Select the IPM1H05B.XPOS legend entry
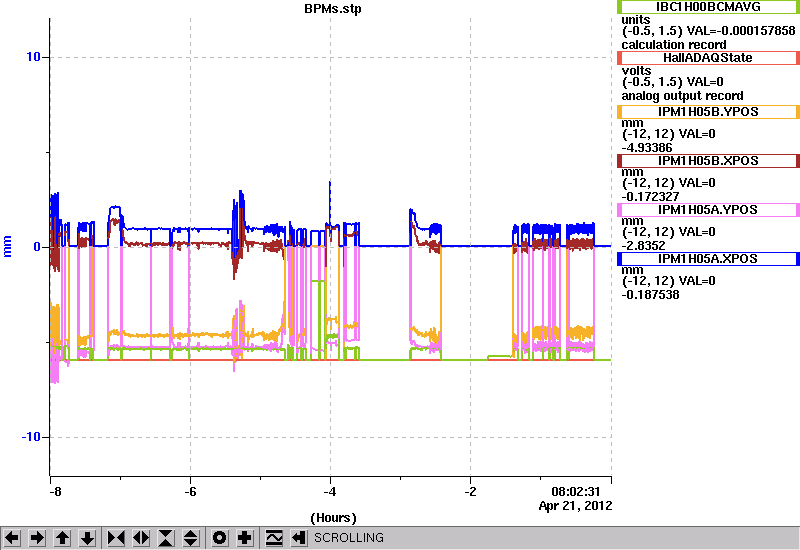Image resolution: width=800 pixels, height=550 pixels. [708, 161]
